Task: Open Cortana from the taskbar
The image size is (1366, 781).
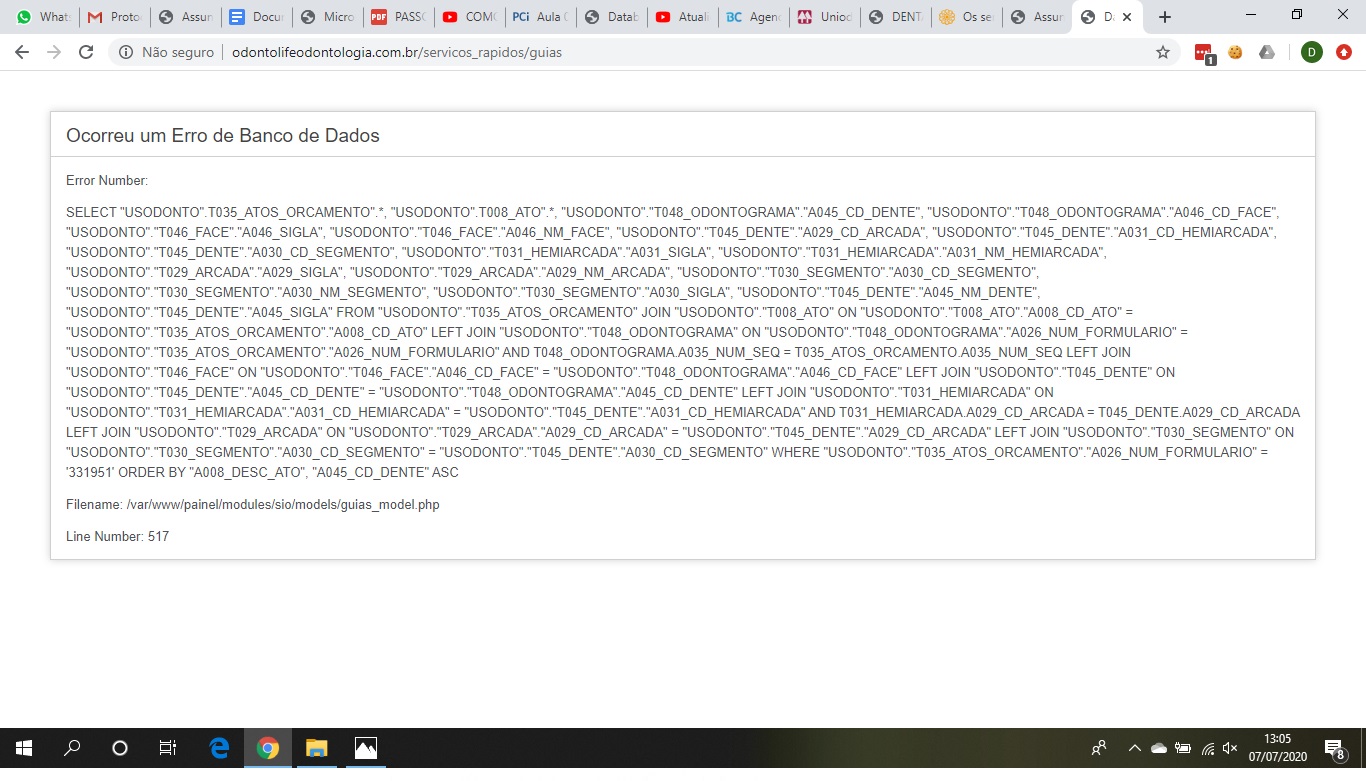Action: [120, 748]
